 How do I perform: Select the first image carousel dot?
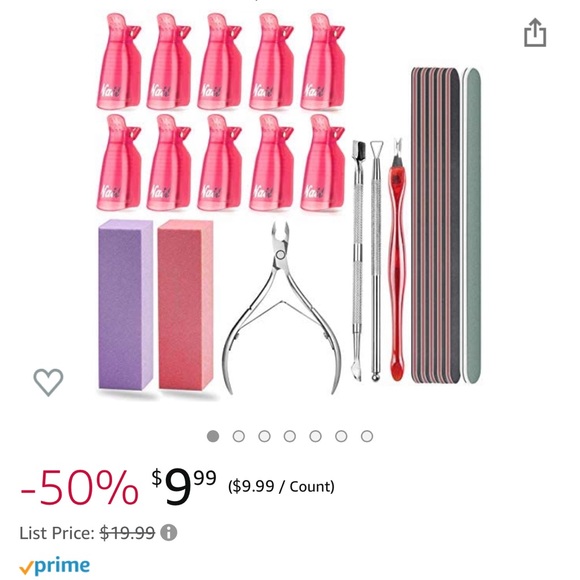coord(213,436)
